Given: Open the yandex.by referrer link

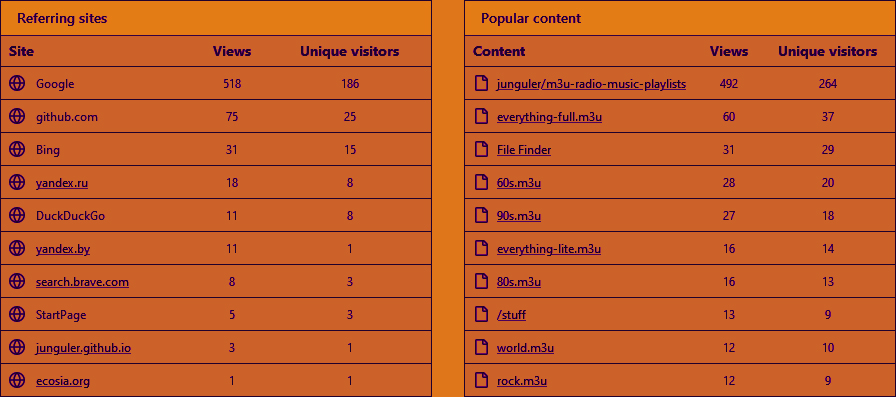Looking at the screenshot, I should click(x=63, y=249).
